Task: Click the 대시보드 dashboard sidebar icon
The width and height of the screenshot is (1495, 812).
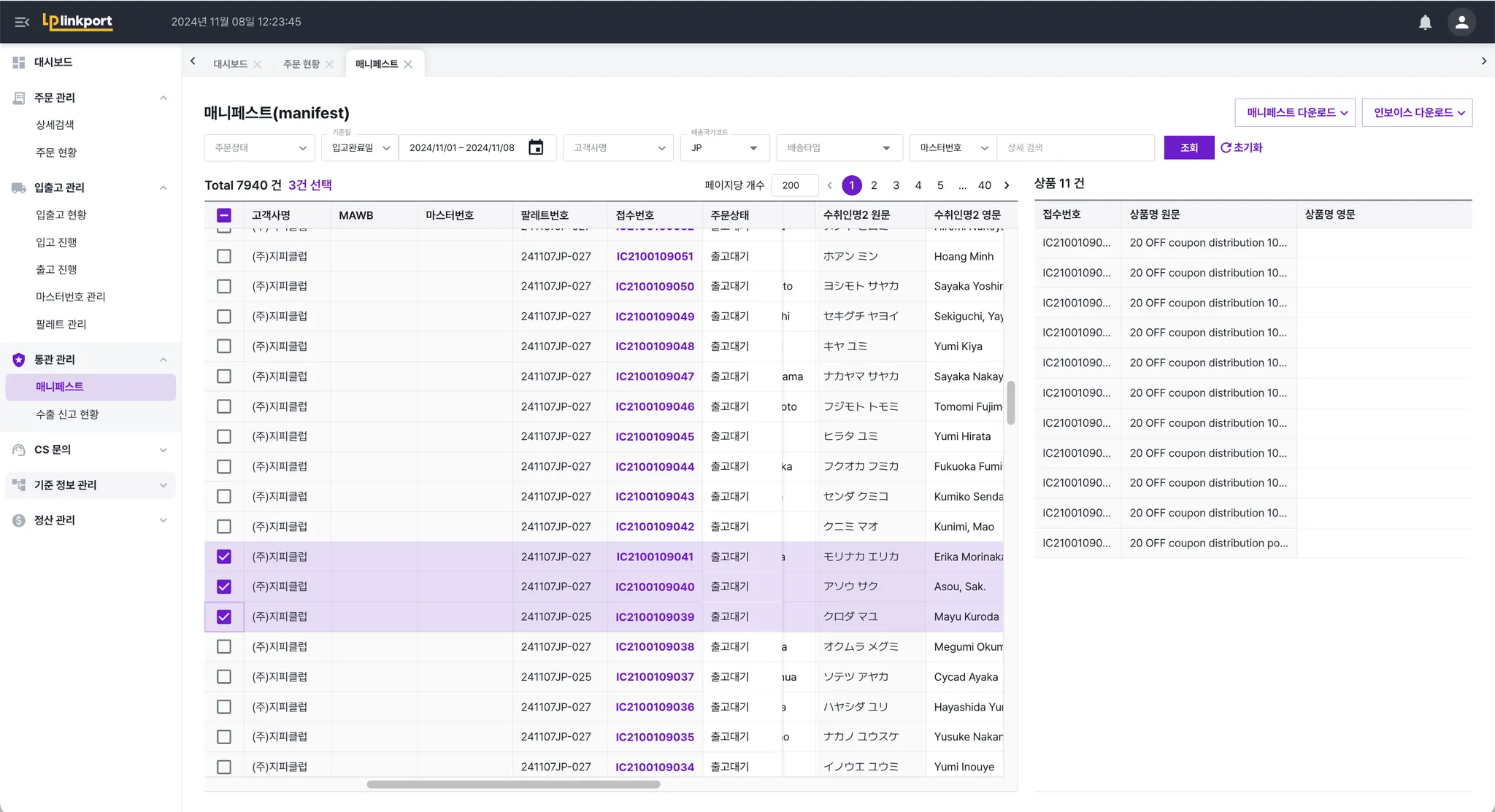Action: click(x=19, y=62)
